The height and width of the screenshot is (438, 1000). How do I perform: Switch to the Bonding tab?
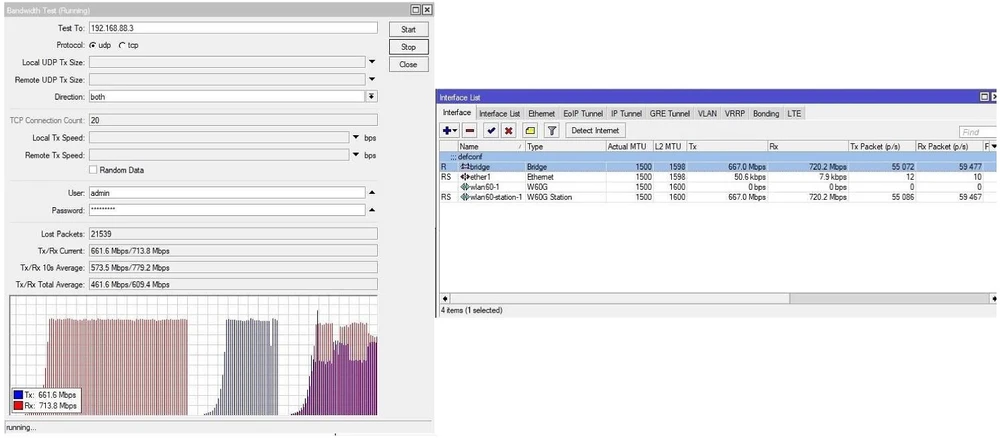pos(766,113)
